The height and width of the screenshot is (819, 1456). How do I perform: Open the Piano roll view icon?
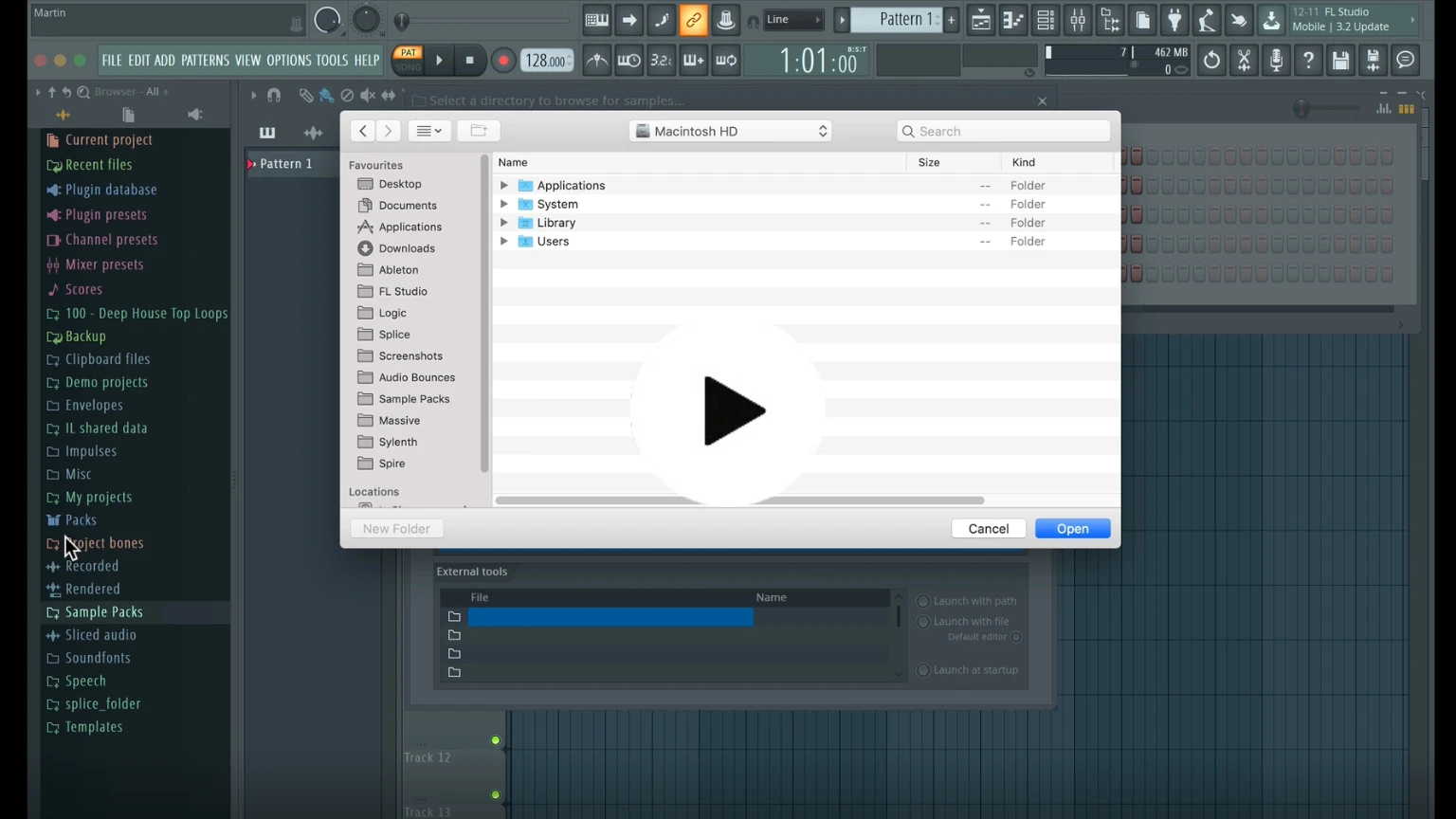tap(1013, 20)
